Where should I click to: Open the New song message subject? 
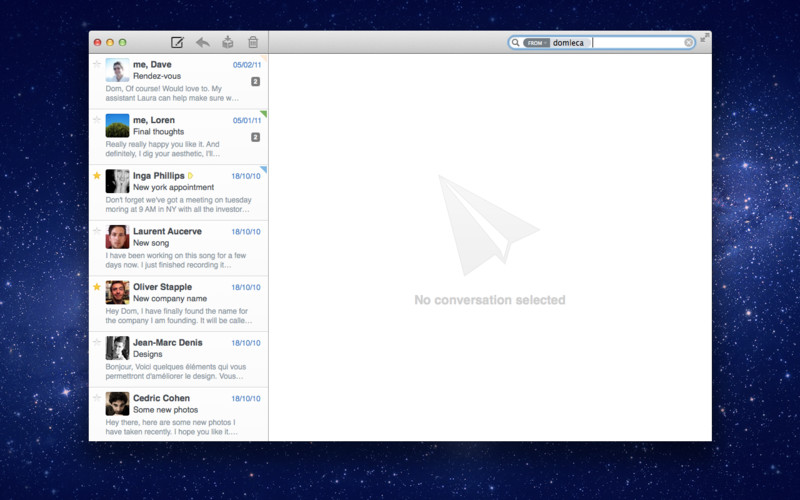[151, 243]
